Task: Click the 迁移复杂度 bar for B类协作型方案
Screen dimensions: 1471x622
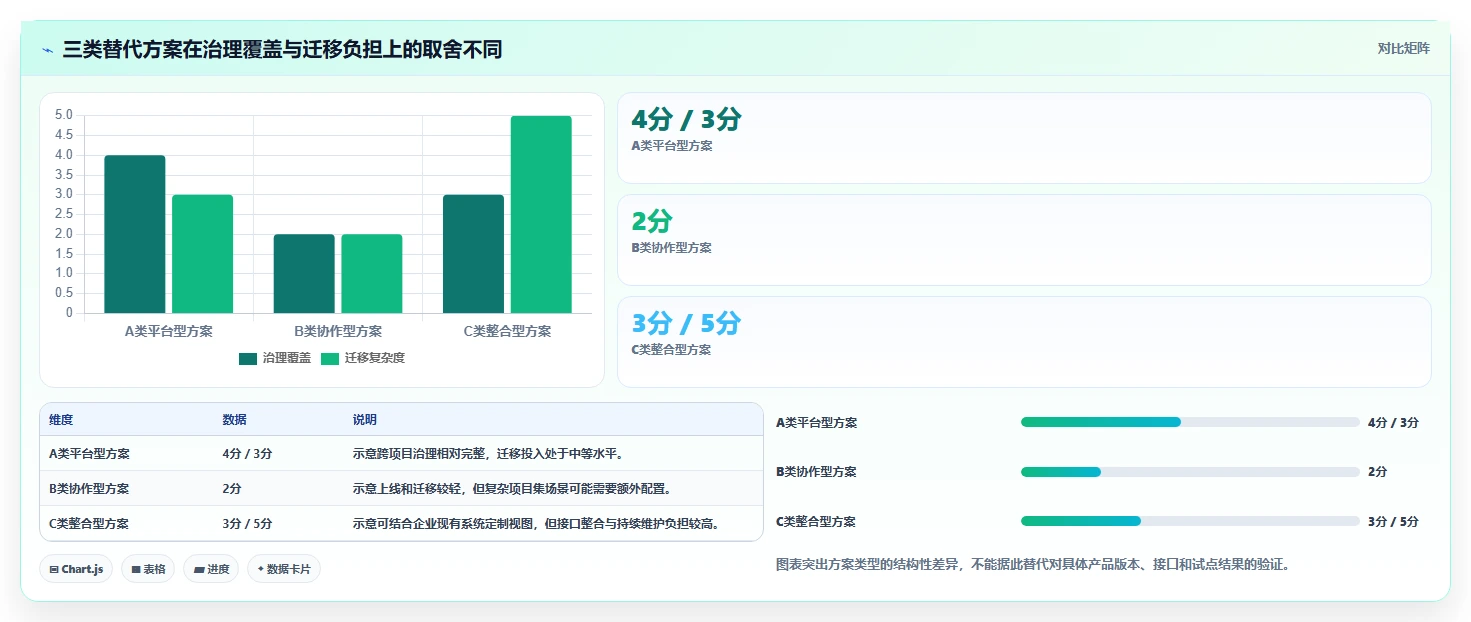Action: (x=372, y=274)
